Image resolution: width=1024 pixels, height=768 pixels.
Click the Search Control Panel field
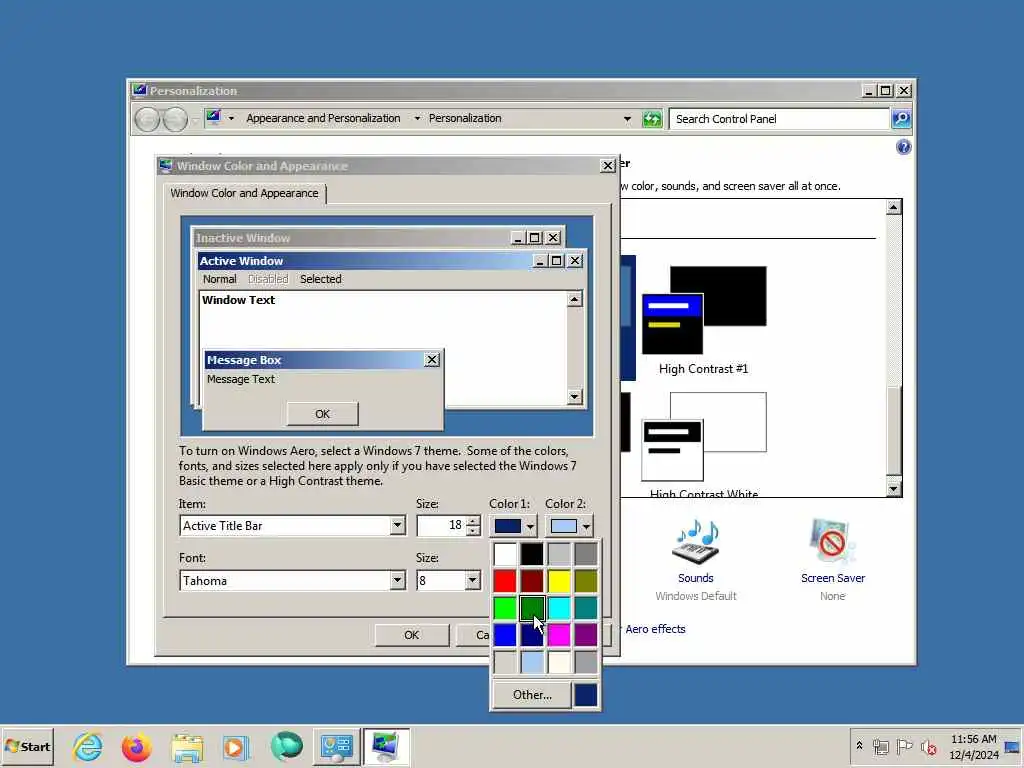(780, 119)
